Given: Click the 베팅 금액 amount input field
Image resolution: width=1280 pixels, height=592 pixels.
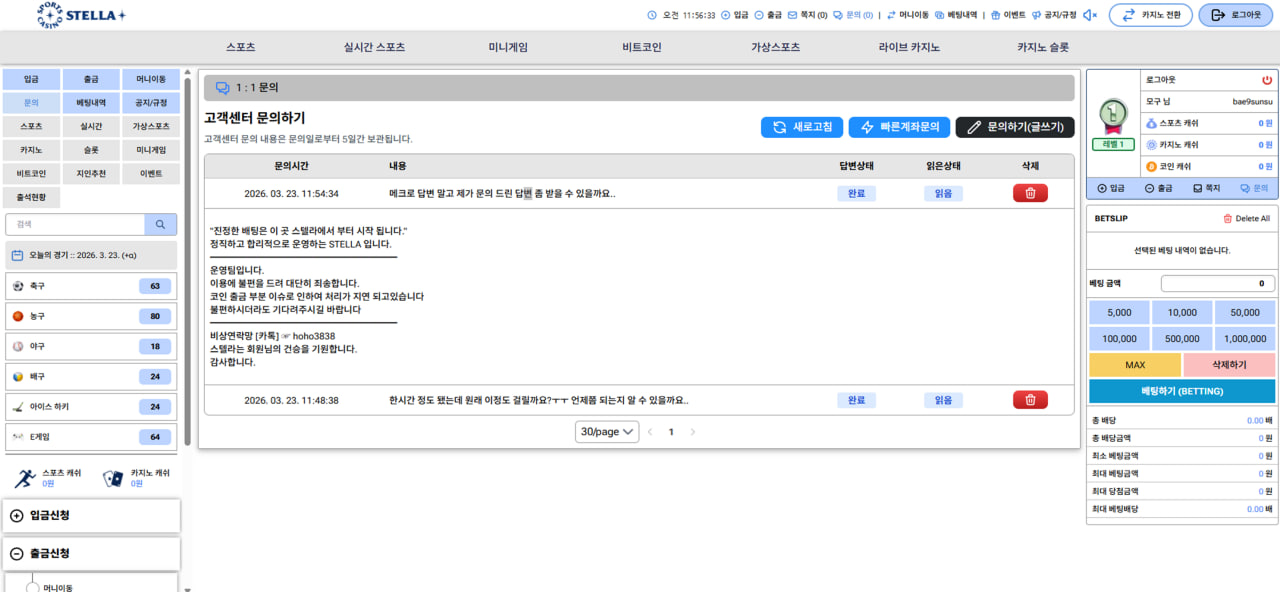Looking at the screenshot, I should click(x=1217, y=284).
